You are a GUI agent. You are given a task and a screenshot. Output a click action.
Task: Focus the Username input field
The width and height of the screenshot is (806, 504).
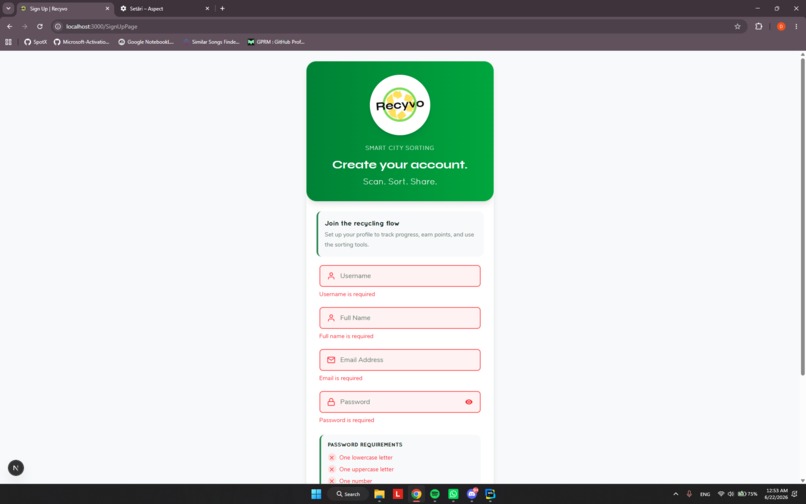point(400,276)
